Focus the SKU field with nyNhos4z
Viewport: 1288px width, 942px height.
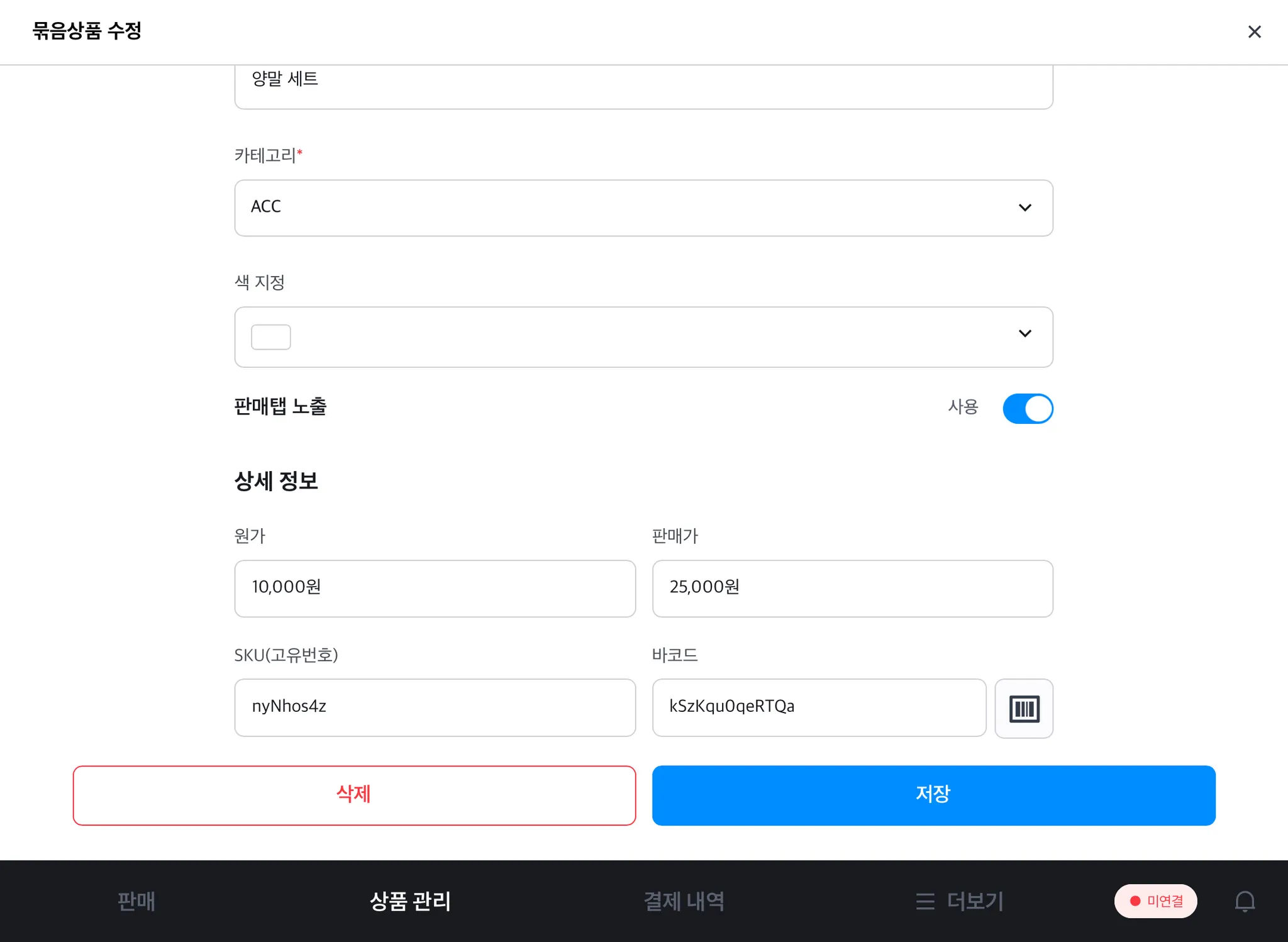[x=435, y=707]
